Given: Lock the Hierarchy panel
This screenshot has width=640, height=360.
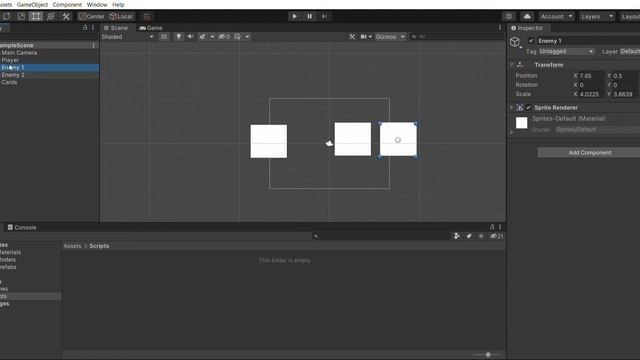Looking at the screenshot, I should tap(85, 28).
